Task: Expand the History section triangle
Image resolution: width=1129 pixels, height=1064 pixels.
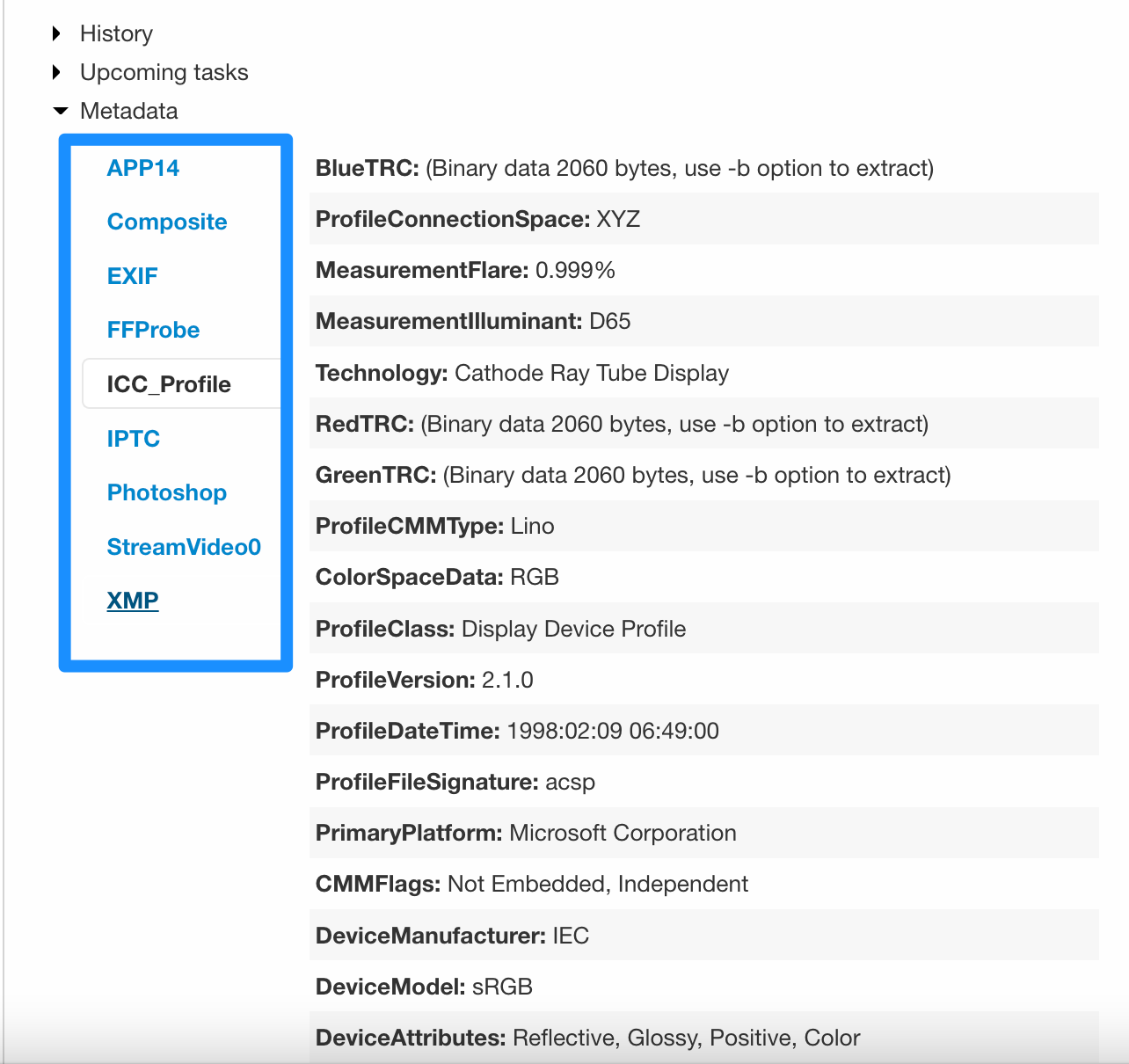Action: [x=57, y=33]
